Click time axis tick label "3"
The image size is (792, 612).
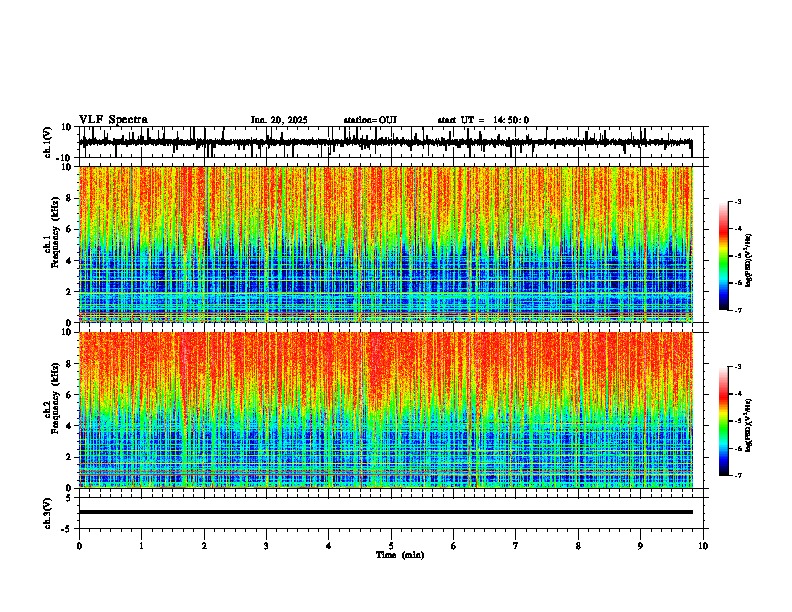click(x=266, y=546)
